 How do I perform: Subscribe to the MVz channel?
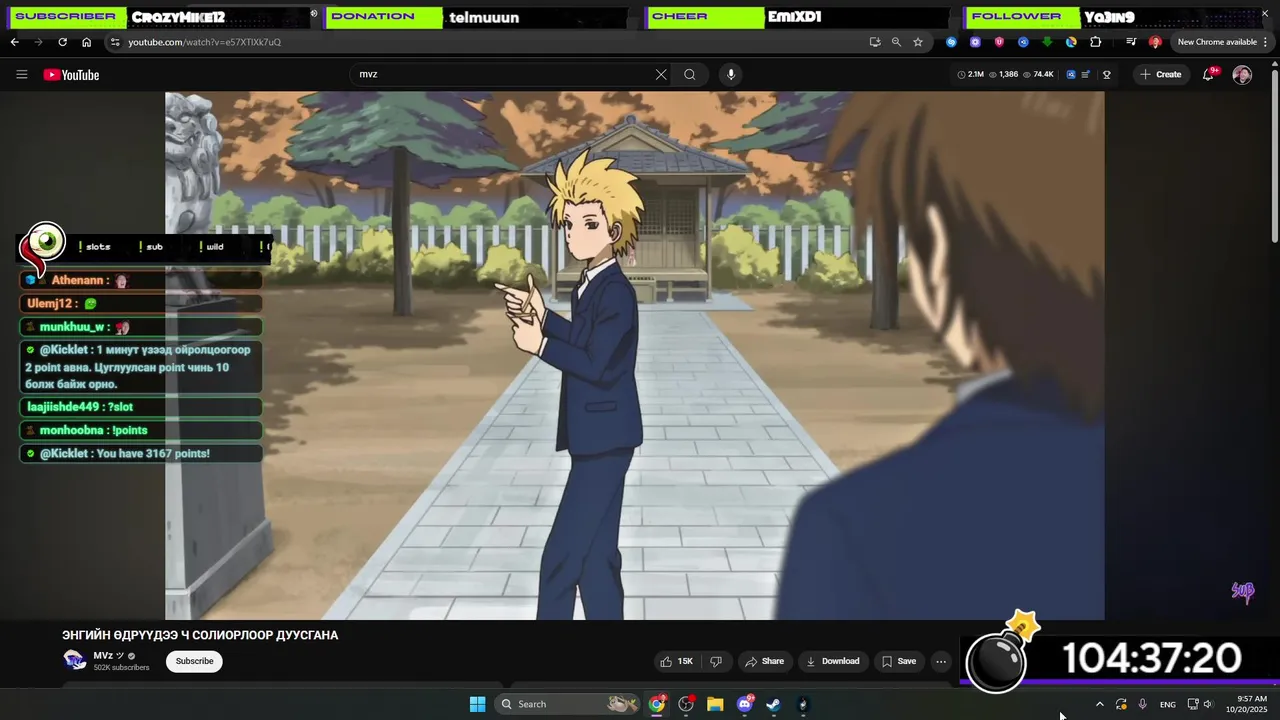coord(194,661)
